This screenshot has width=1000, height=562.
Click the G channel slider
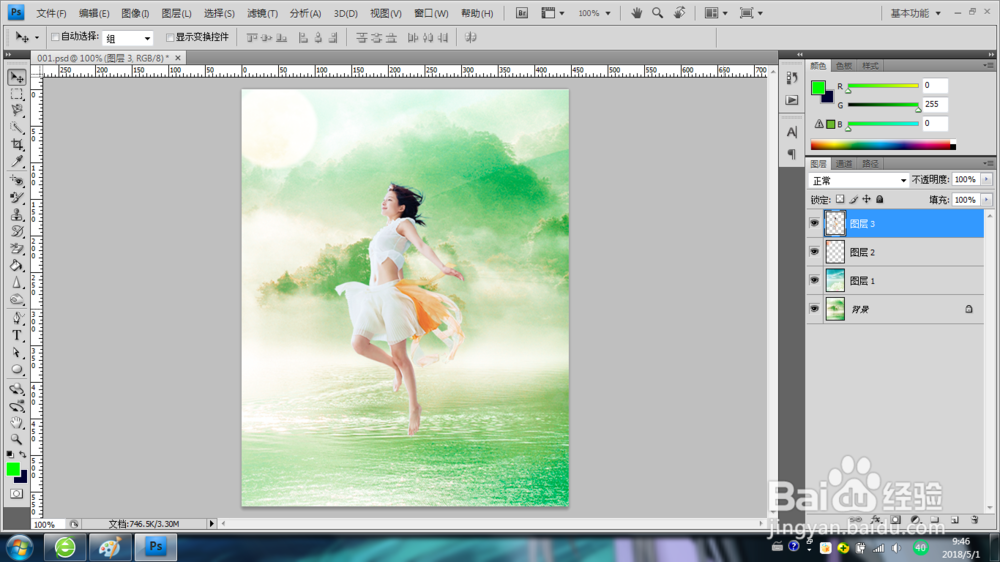click(x=883, y=105)
